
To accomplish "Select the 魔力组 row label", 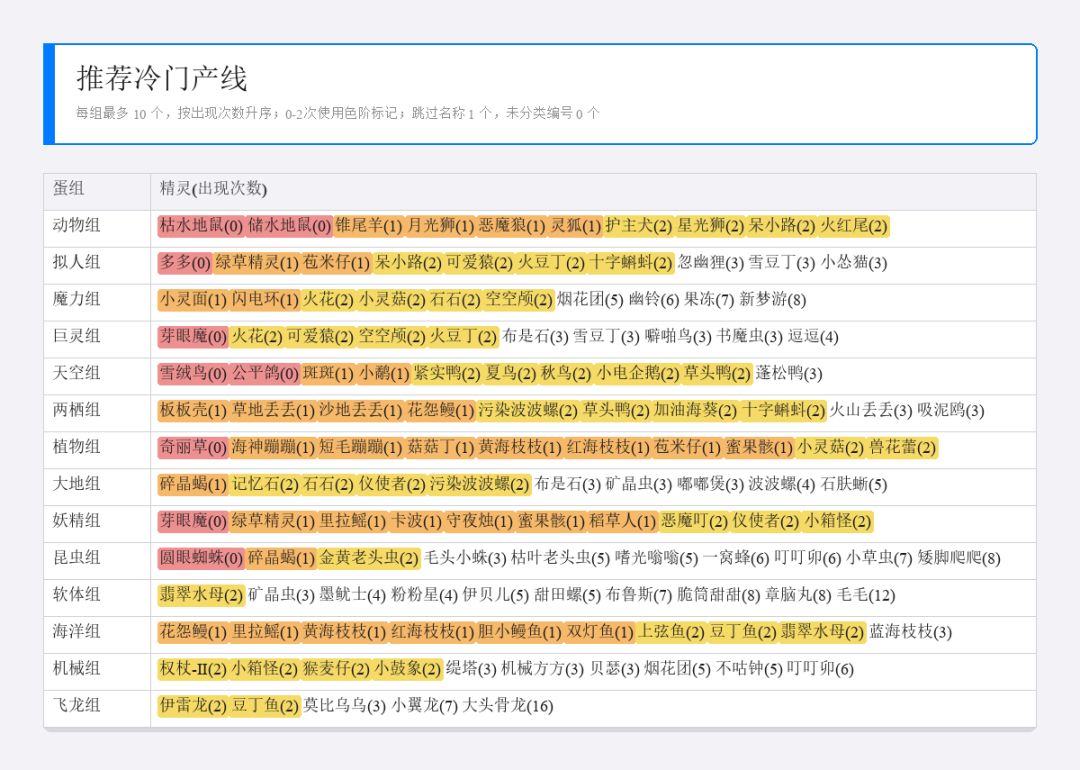I will tap(76, 300).
